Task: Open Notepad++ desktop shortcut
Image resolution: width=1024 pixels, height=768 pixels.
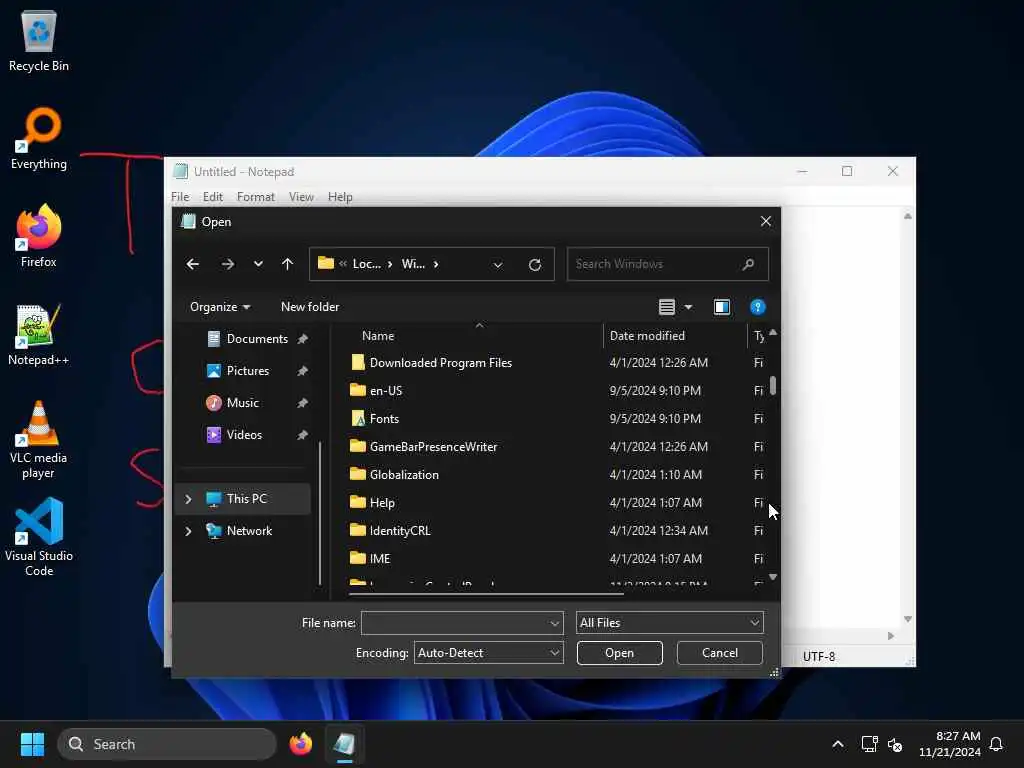Action: (x=39, y=334)
